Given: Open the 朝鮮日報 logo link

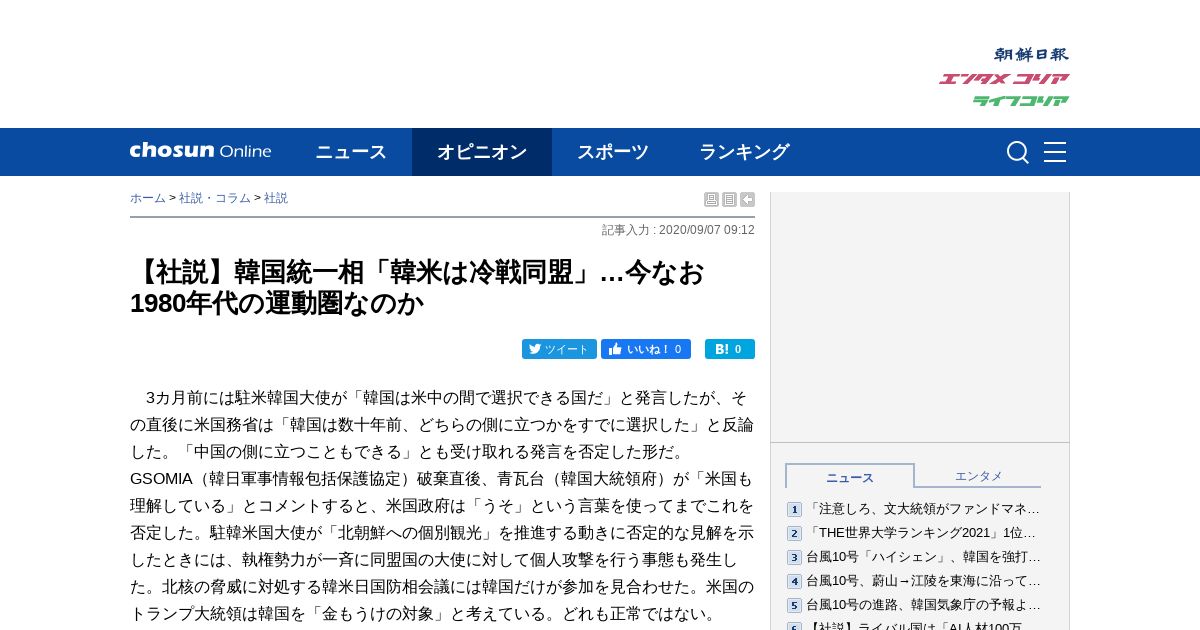Looking at the screenshot, I should (1031, 55).
